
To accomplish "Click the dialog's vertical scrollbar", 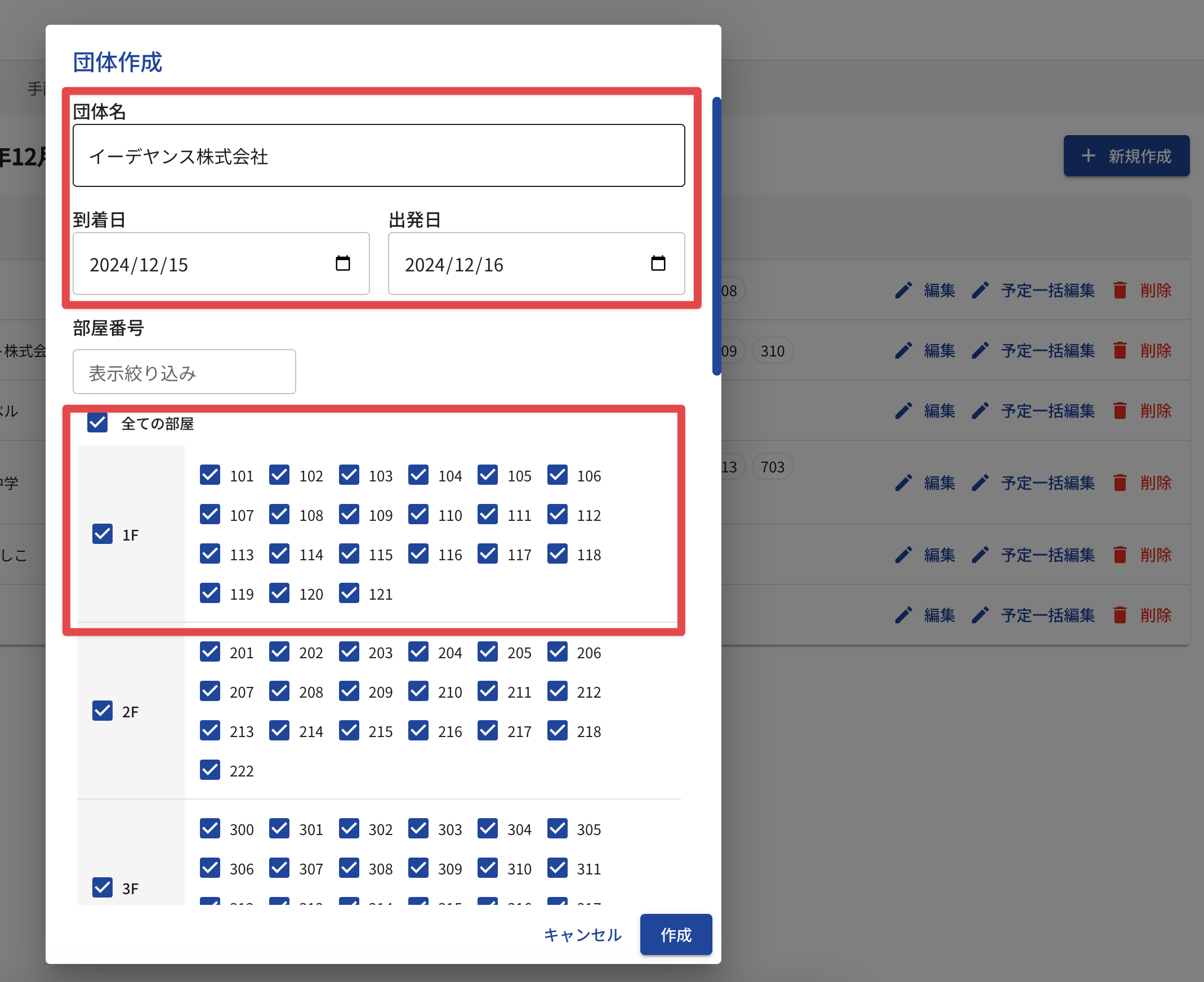I will click(x=716, y=236).
